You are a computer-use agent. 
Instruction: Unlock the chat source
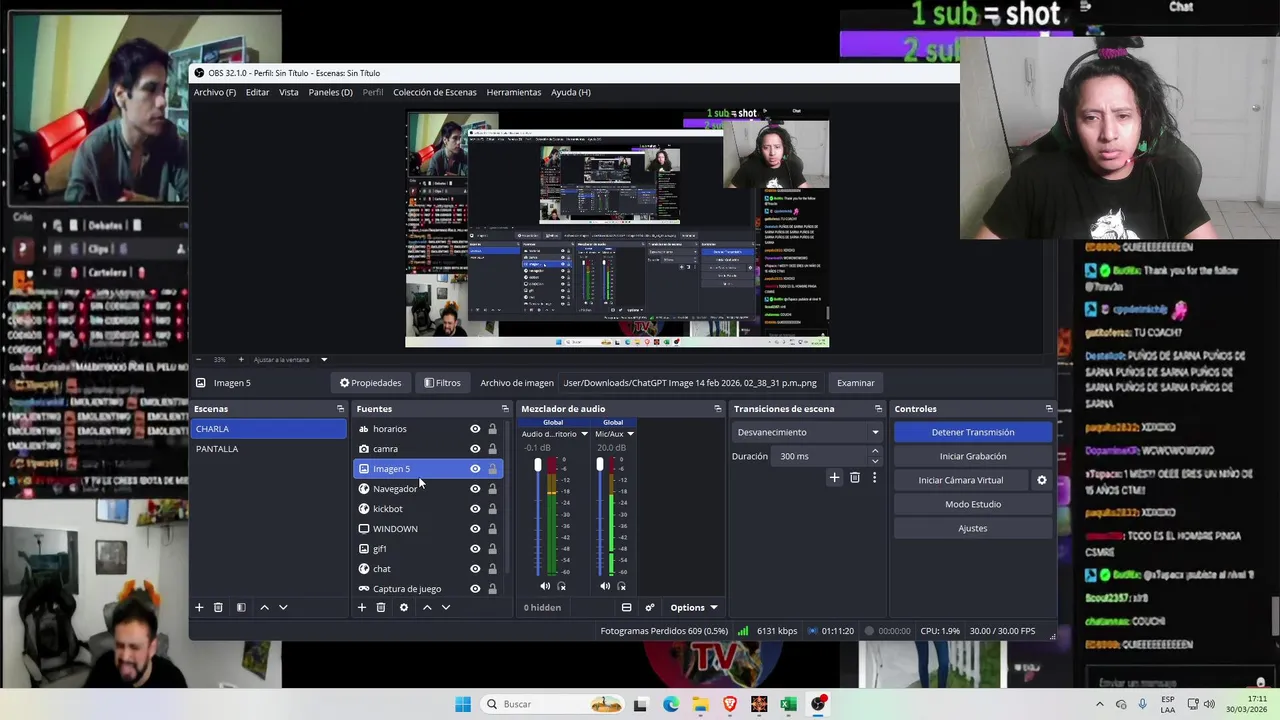[x=492, y=569]
